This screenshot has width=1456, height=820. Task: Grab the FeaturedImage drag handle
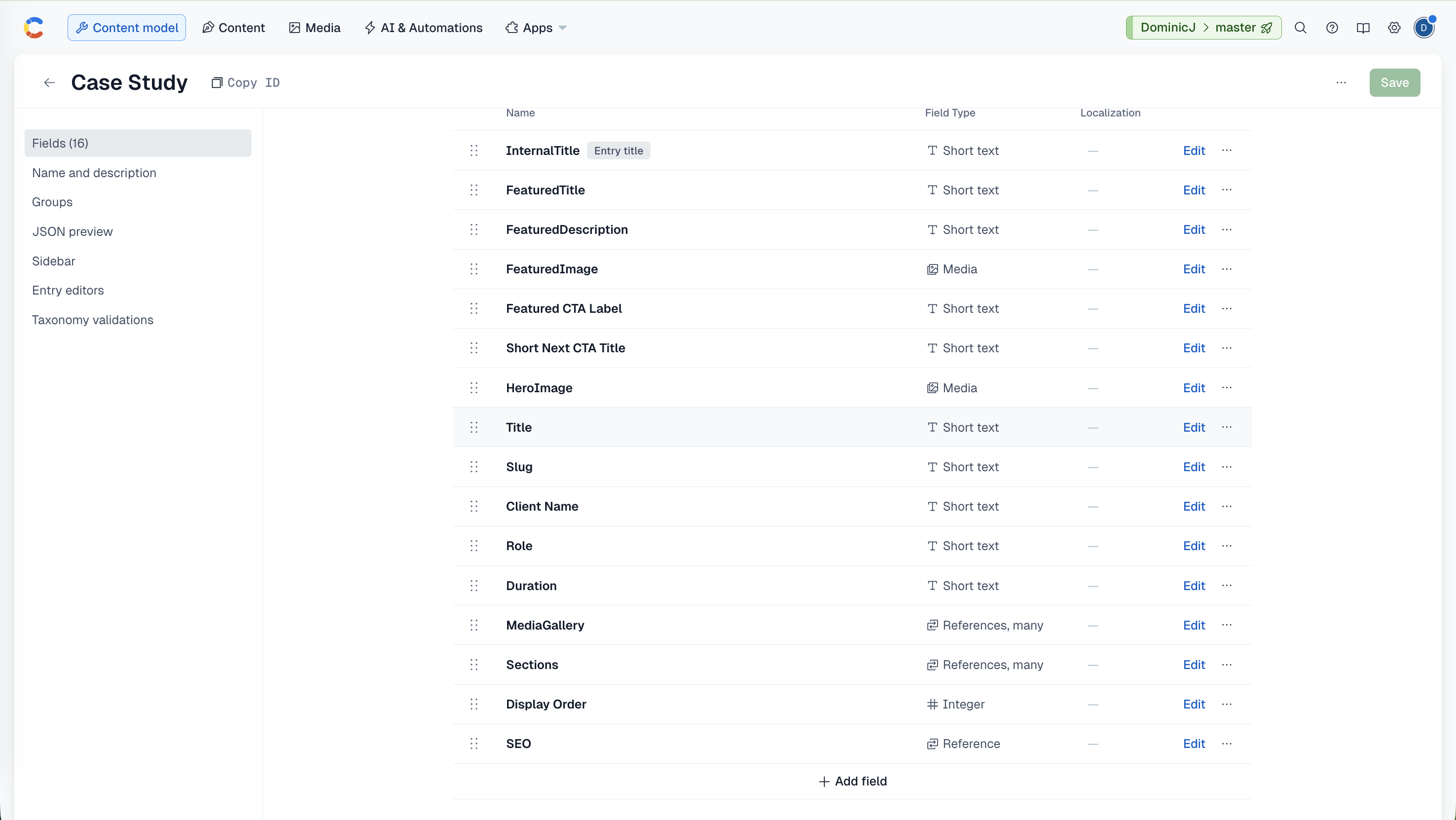point(473,269)
